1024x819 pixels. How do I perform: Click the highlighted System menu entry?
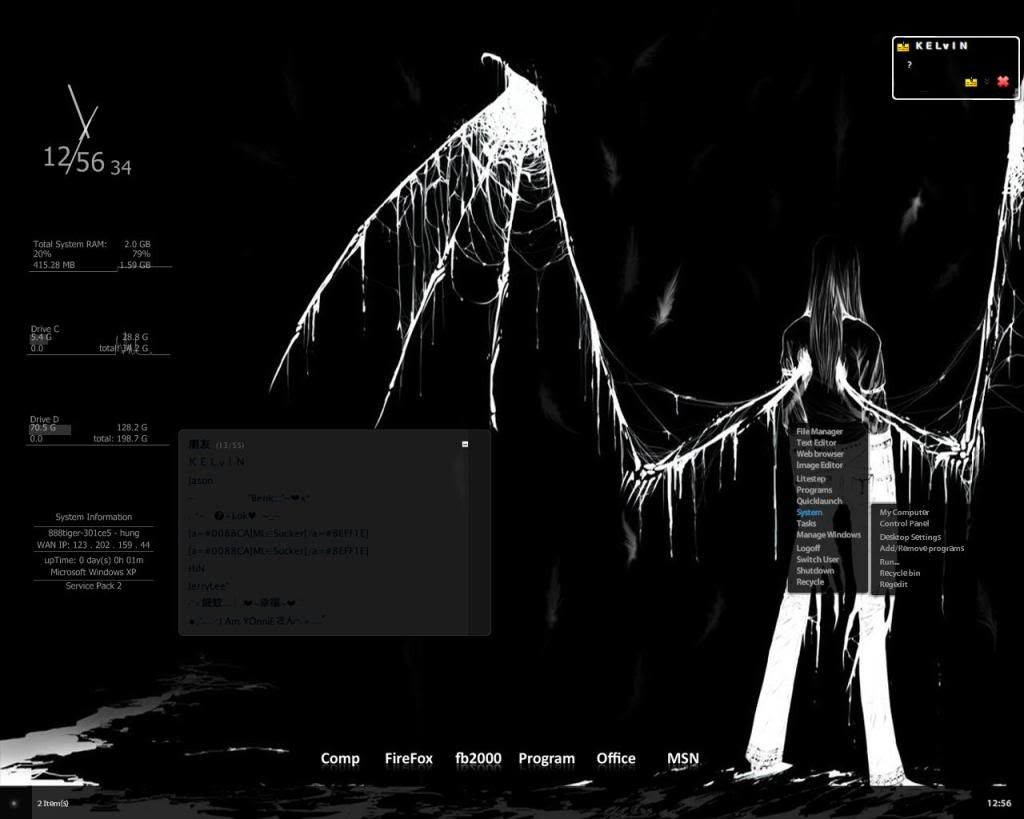click(809, 513)
